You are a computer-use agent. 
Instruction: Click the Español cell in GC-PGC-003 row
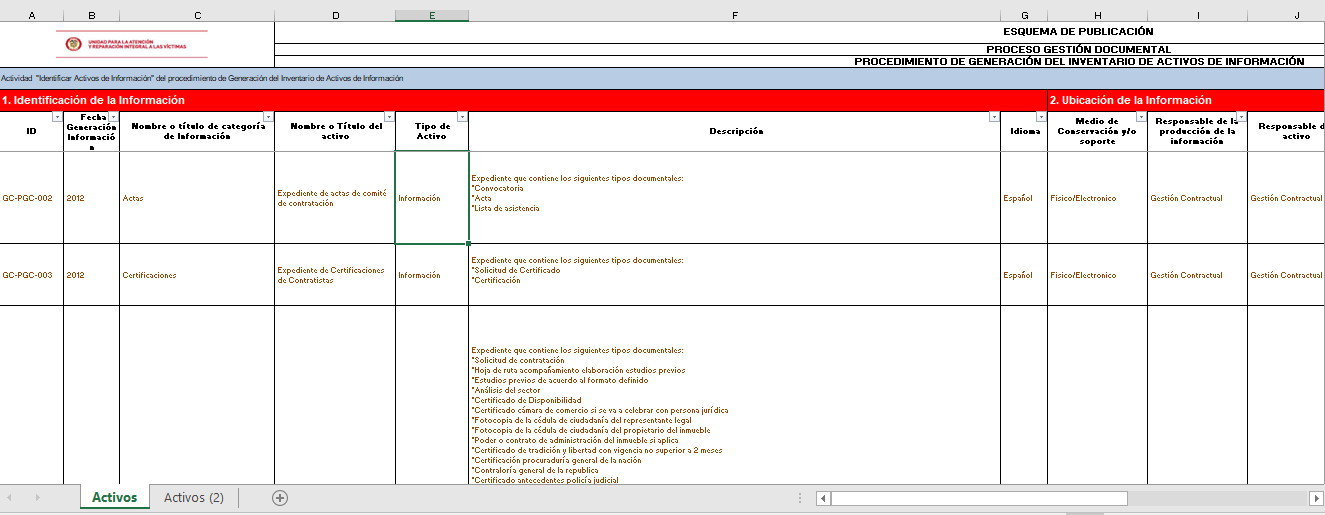1024,275
